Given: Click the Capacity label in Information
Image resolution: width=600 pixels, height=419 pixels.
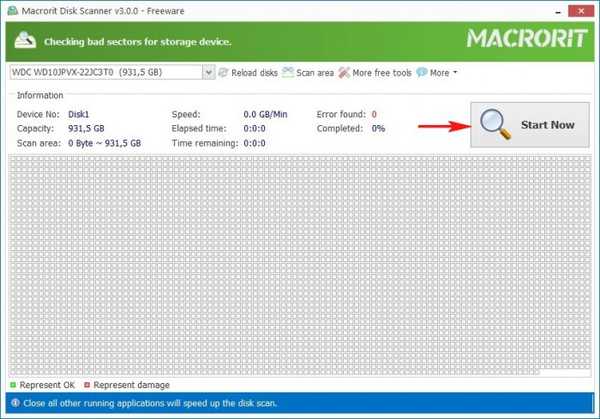Looking at the screenshot, I should [x=35, y=129].
